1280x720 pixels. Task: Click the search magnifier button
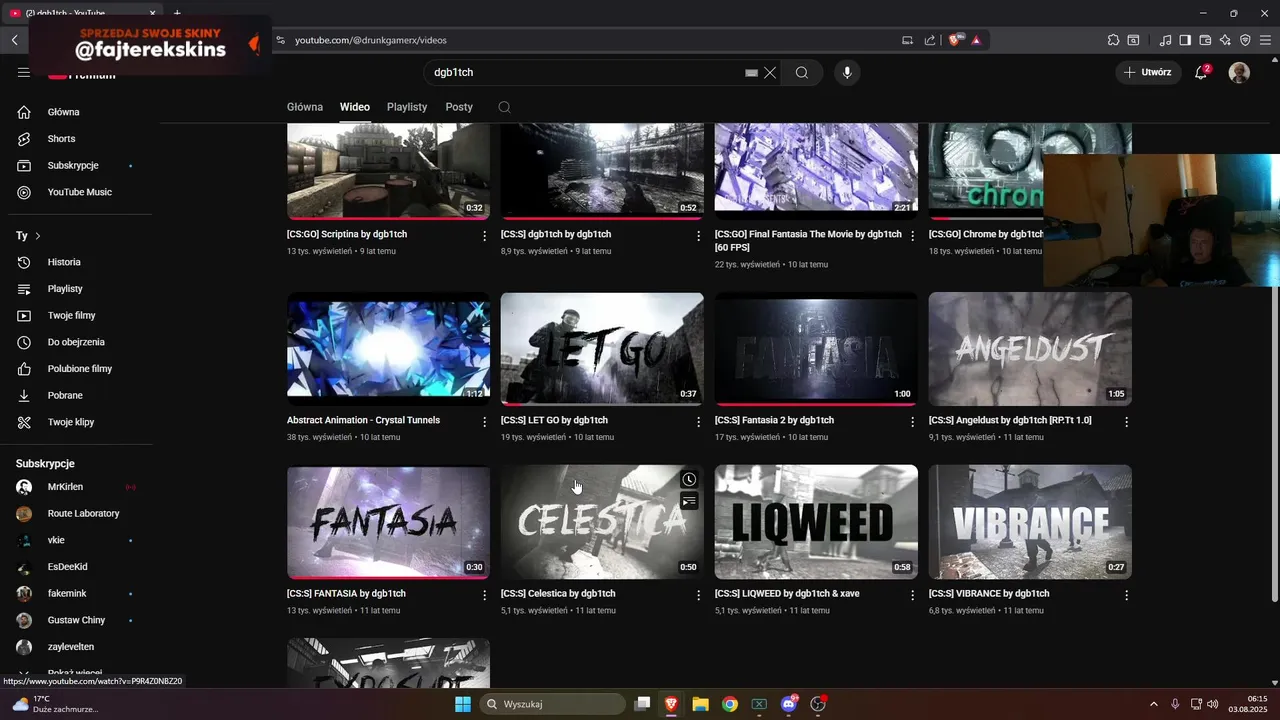[x=802, y=72]
